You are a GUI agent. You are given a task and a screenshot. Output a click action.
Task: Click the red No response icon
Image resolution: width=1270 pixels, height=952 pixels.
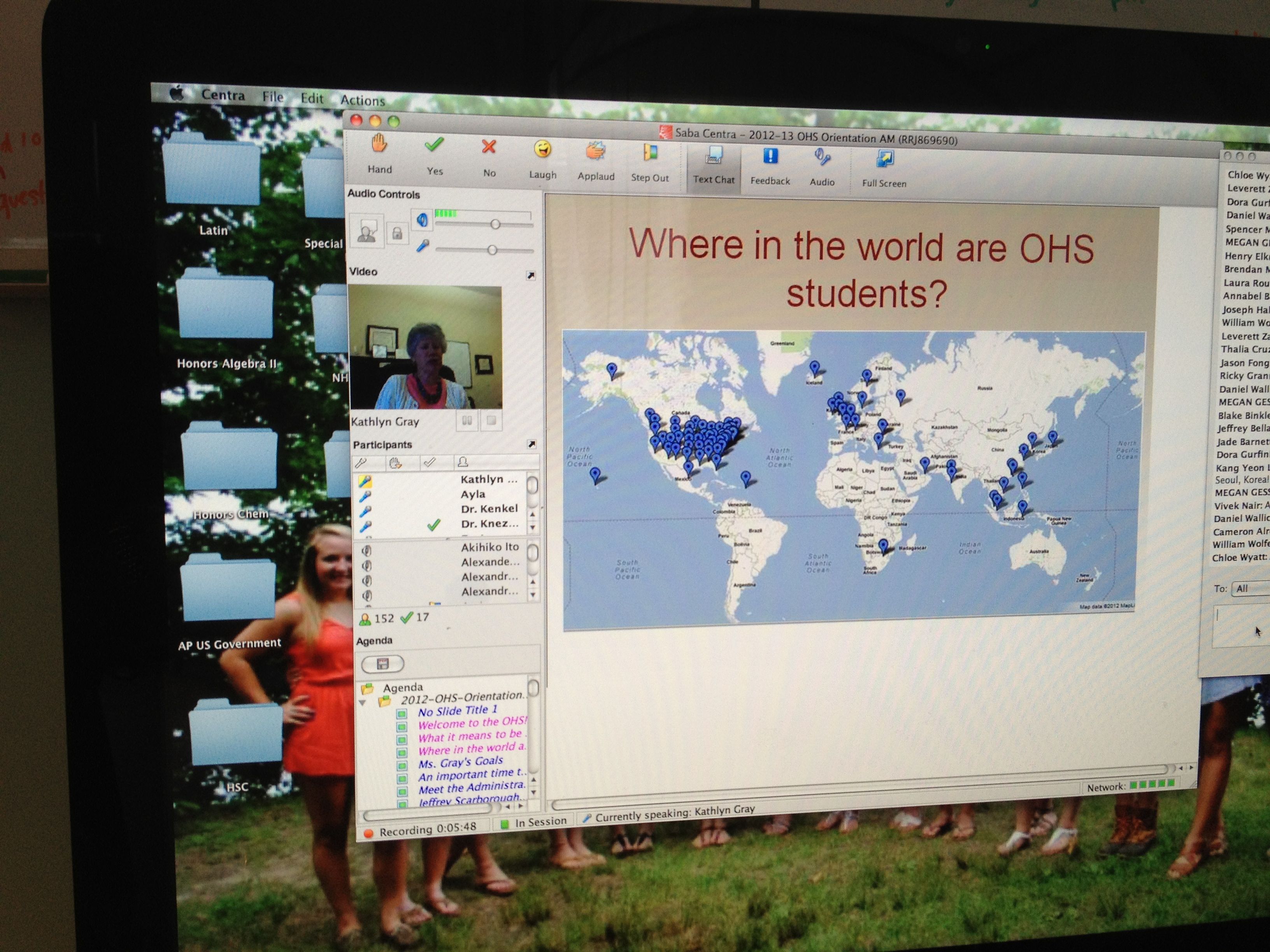(489, 147)
